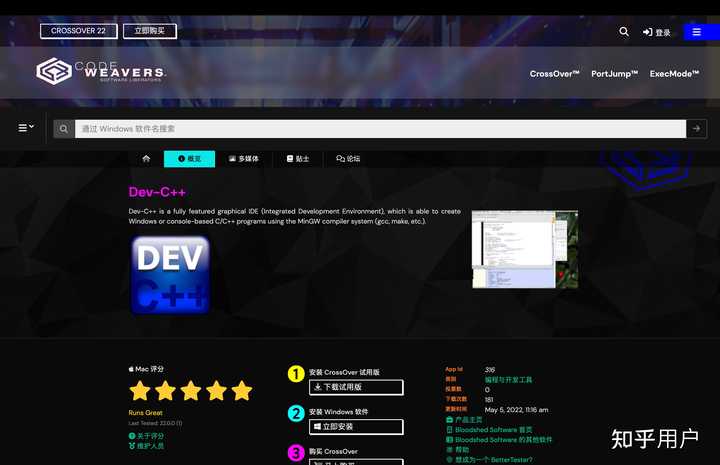Viewport: 720px width, 465px height.
Task: Open the CrossOver™ nav menu
Action: 554,74
